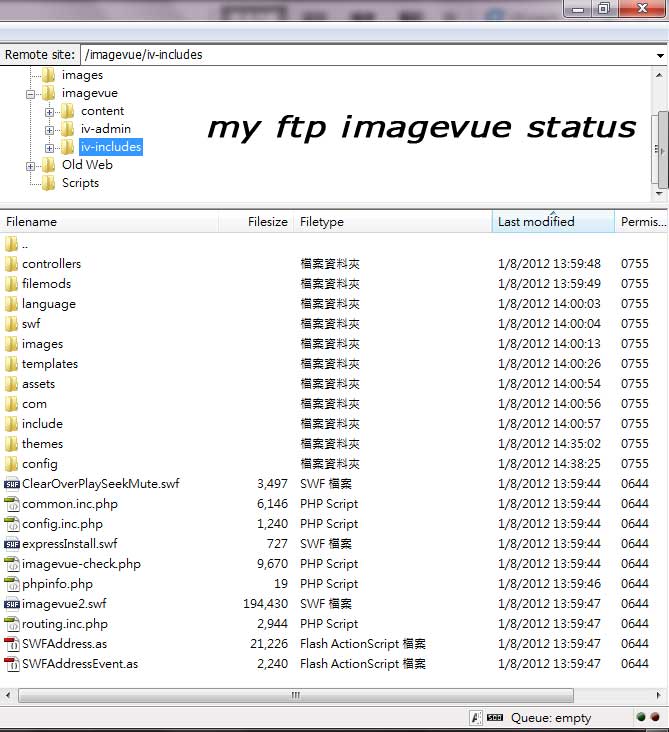This screenshot has width=669, height=732.
Task: Click the routing.inc.php file icon
Action: [12, 624]
